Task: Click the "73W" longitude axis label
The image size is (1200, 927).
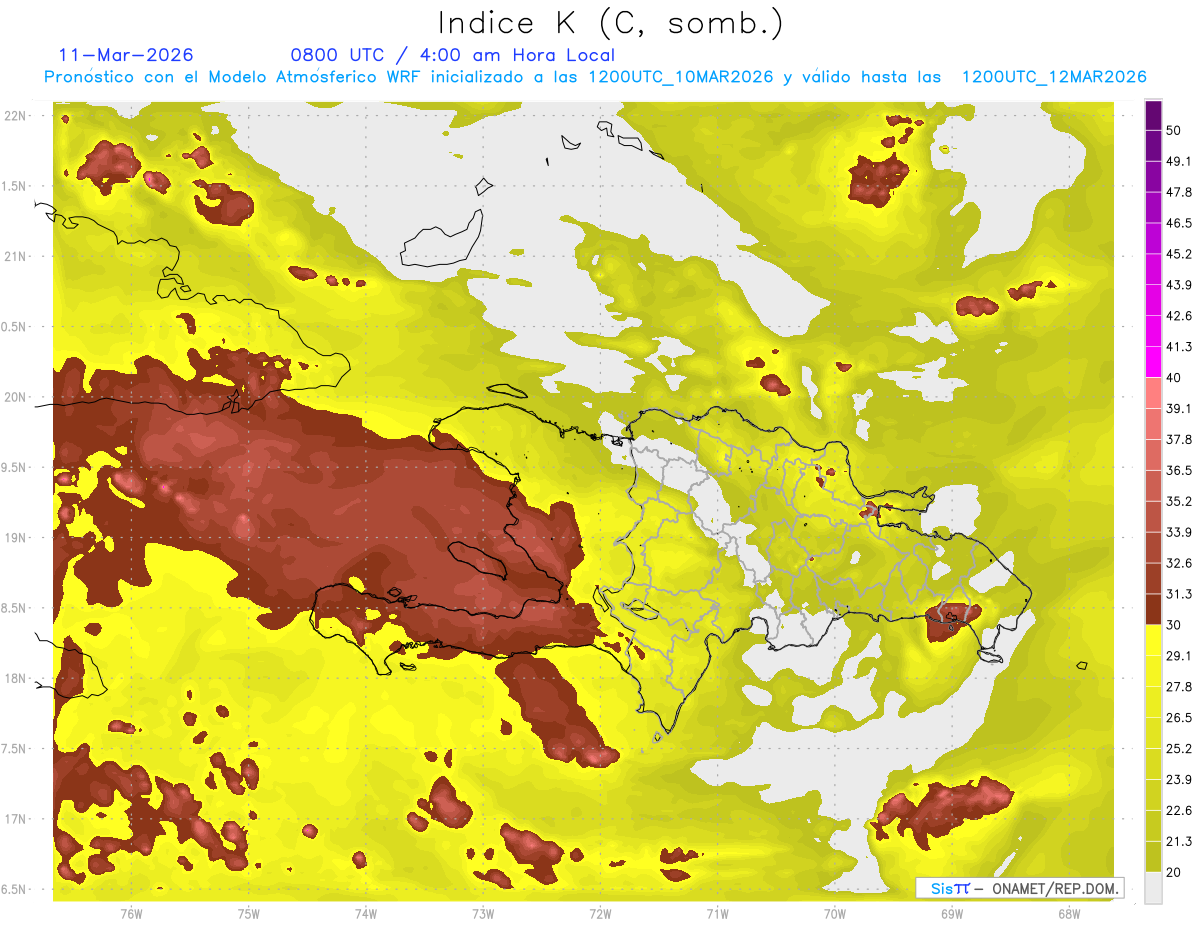Action: point(483,915)
